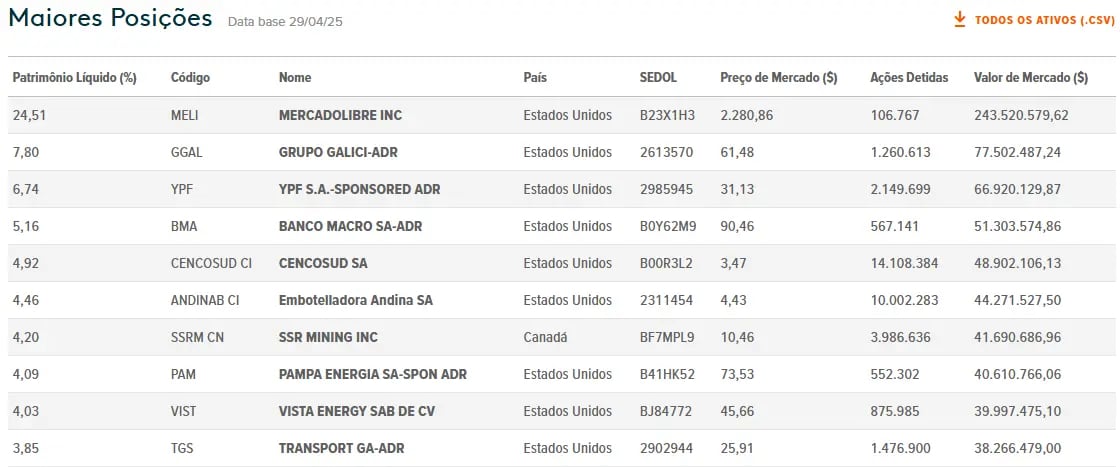1120x467 pixels.
Task: Click the Código column header
Action: pyautogui.click(x=191, y=77)
